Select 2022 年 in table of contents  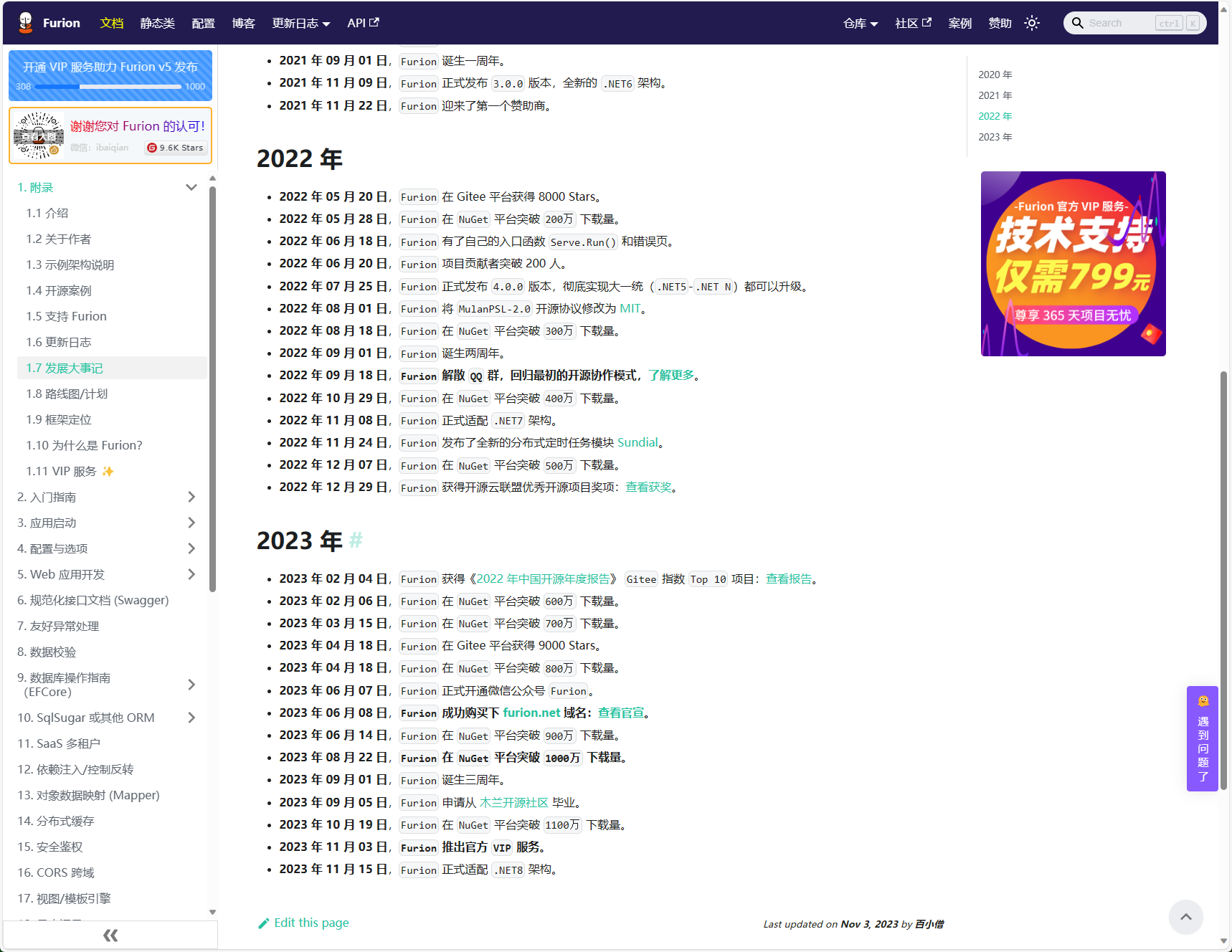point(995,116)
